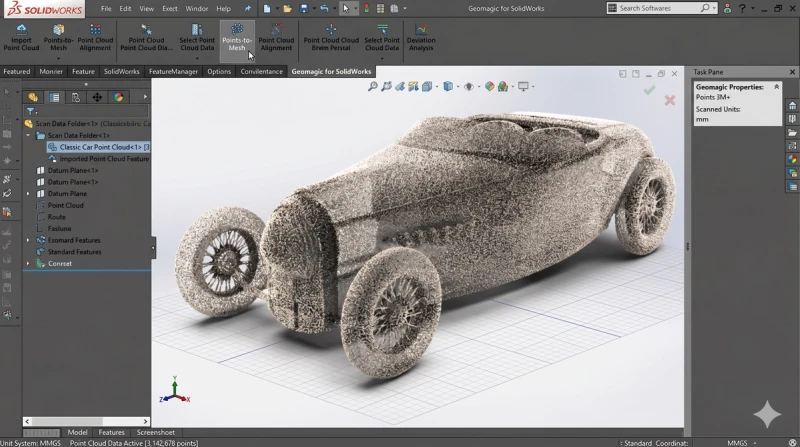This screenshot has width=800, height=447.
Task: Click the Zoom to Fit magnifier icon
Action: click(373, 86)
